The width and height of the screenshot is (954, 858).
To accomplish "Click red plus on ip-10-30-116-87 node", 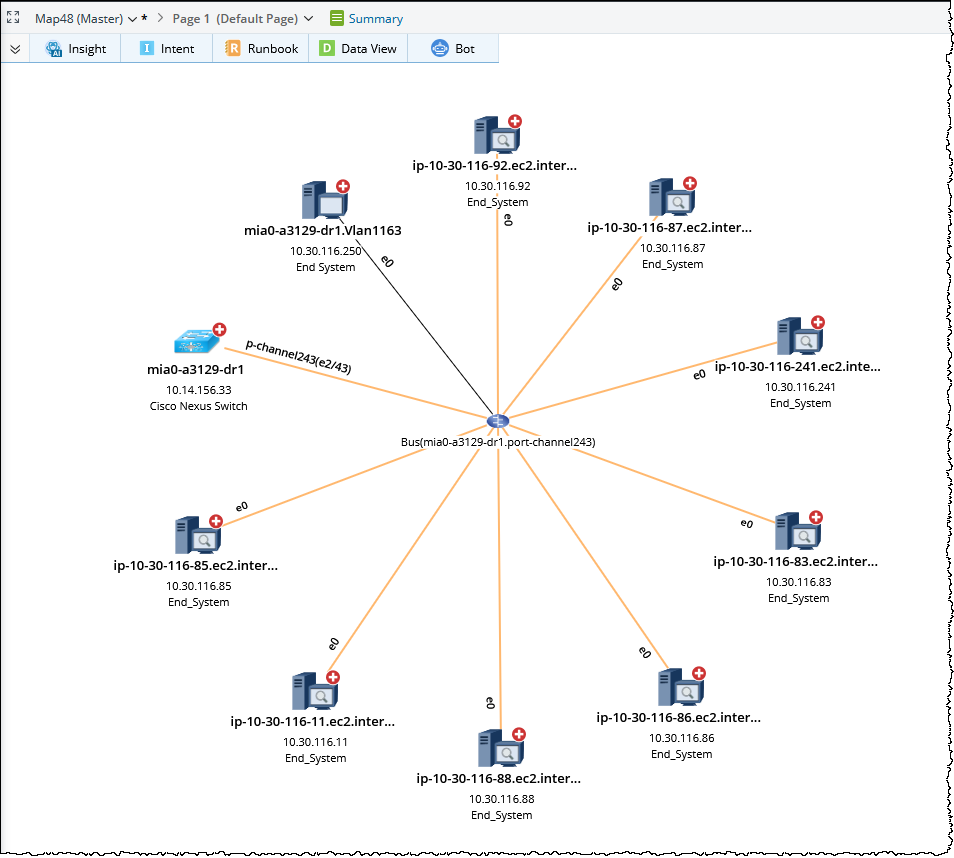I will coord(689,183).
